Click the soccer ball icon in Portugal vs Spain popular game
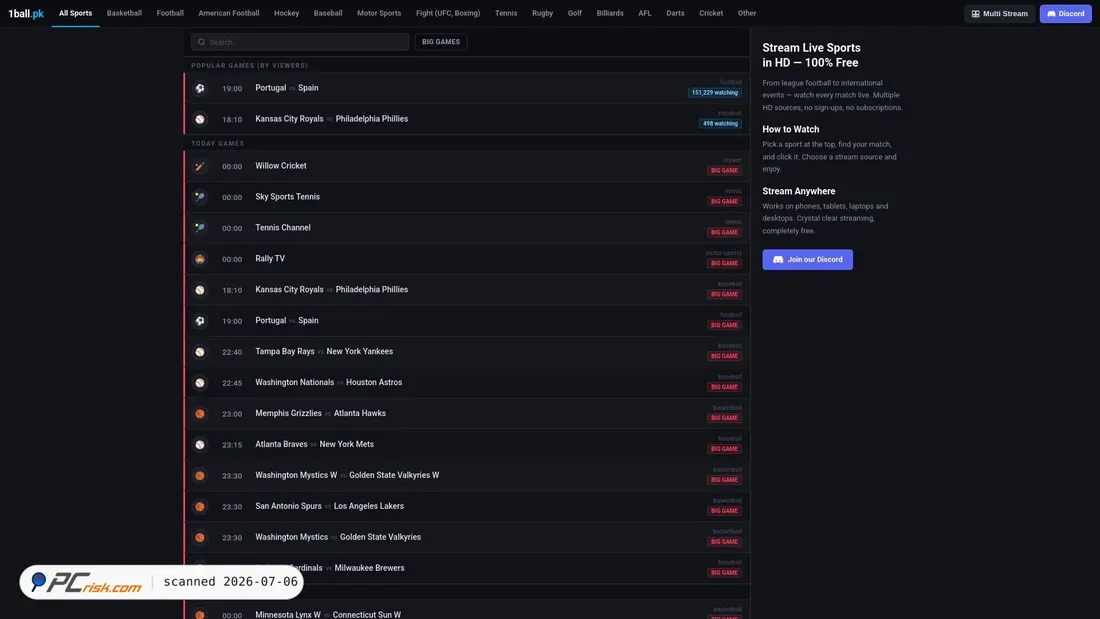 [200, 88]
